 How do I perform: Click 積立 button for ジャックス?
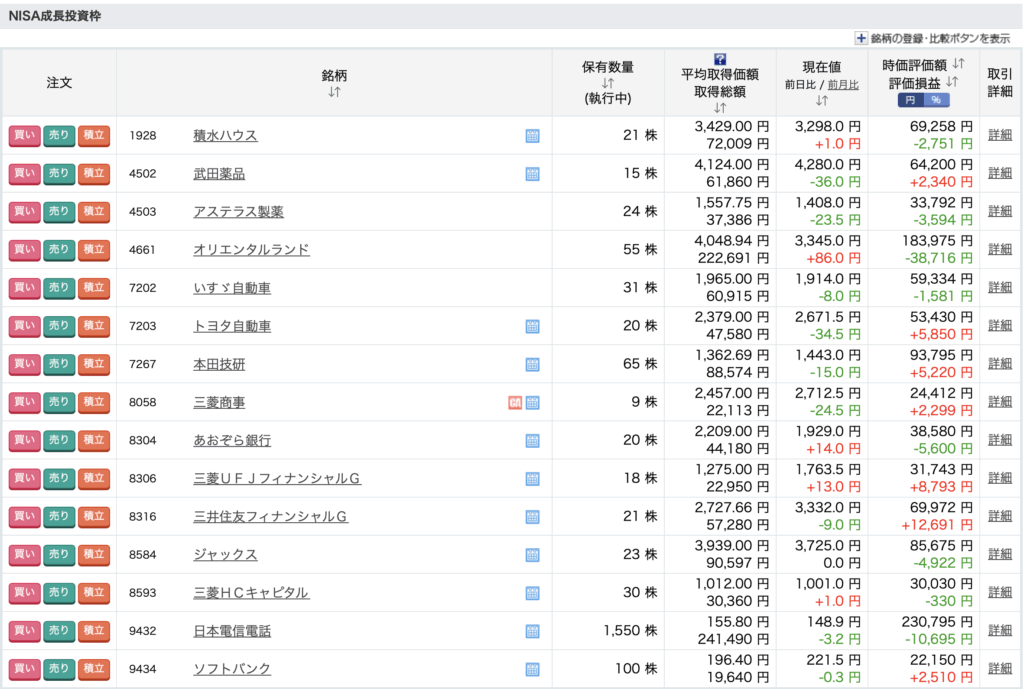click(93, 554)
